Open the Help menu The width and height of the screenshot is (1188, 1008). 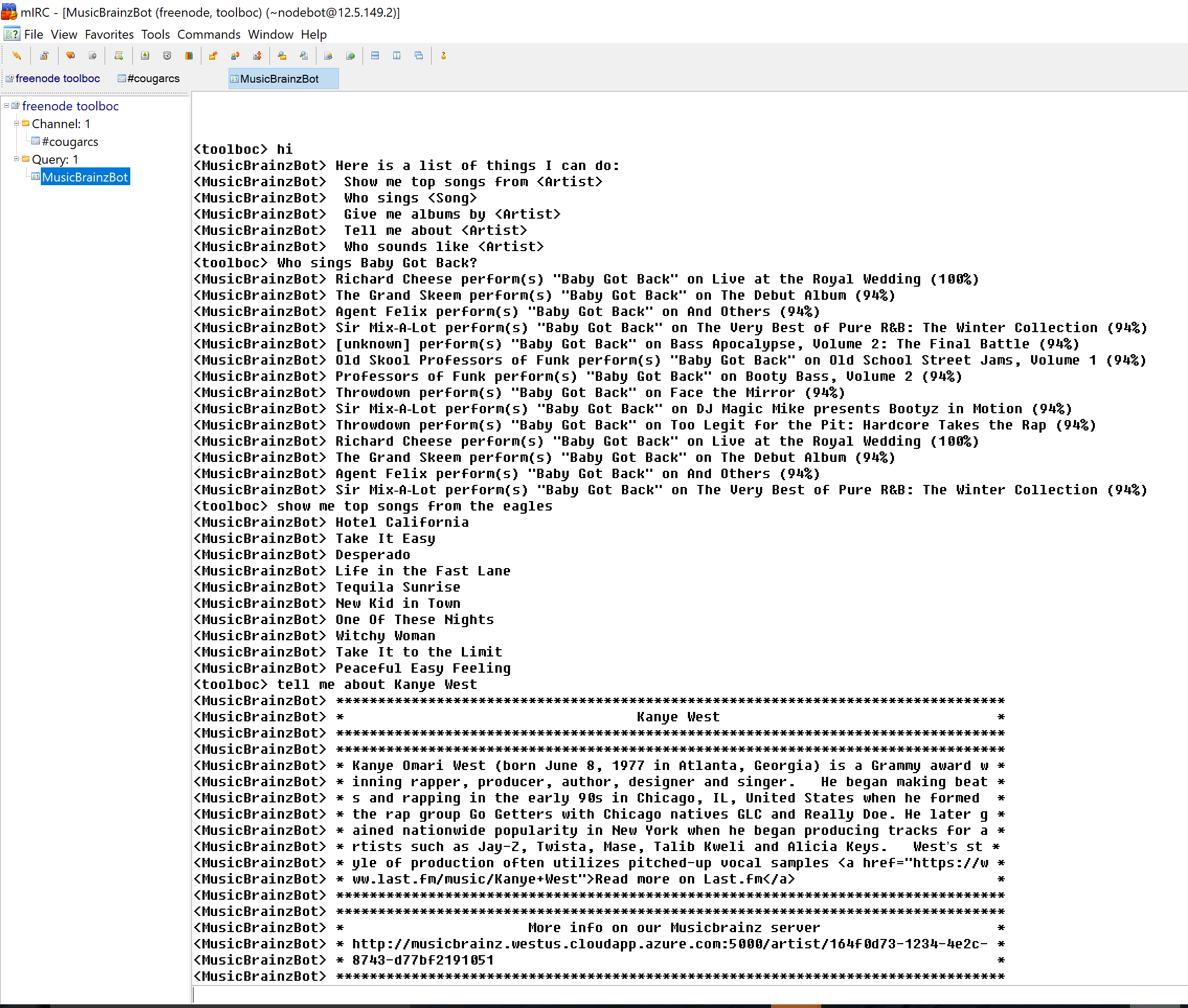click(314, 35)
